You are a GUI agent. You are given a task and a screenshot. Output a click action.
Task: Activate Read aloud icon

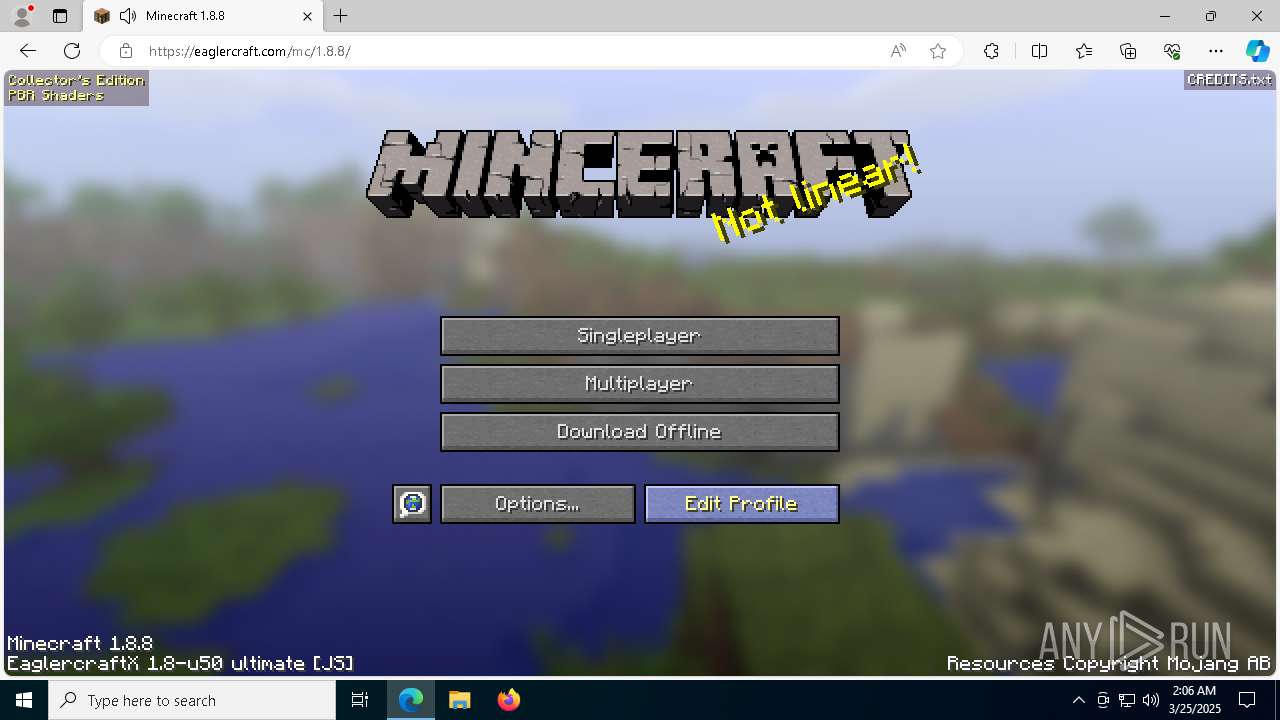[x=898, y=51]
